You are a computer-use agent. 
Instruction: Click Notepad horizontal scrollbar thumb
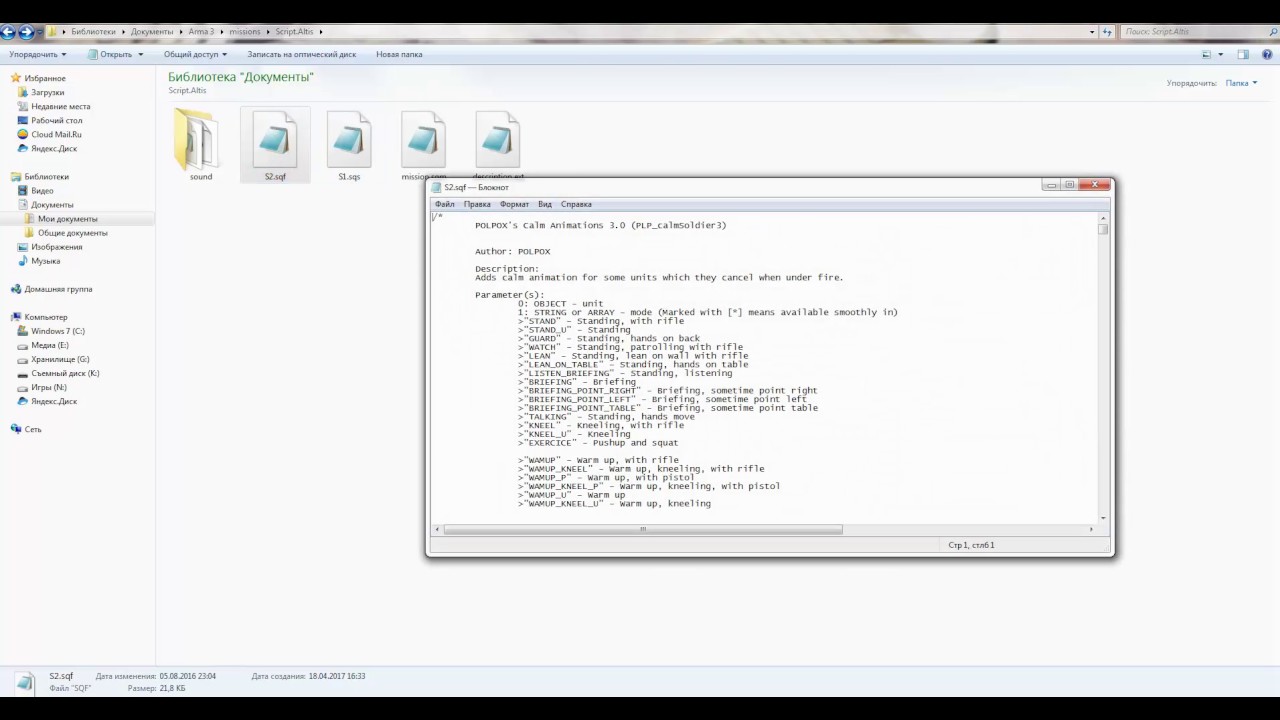[x=643, y=529]
